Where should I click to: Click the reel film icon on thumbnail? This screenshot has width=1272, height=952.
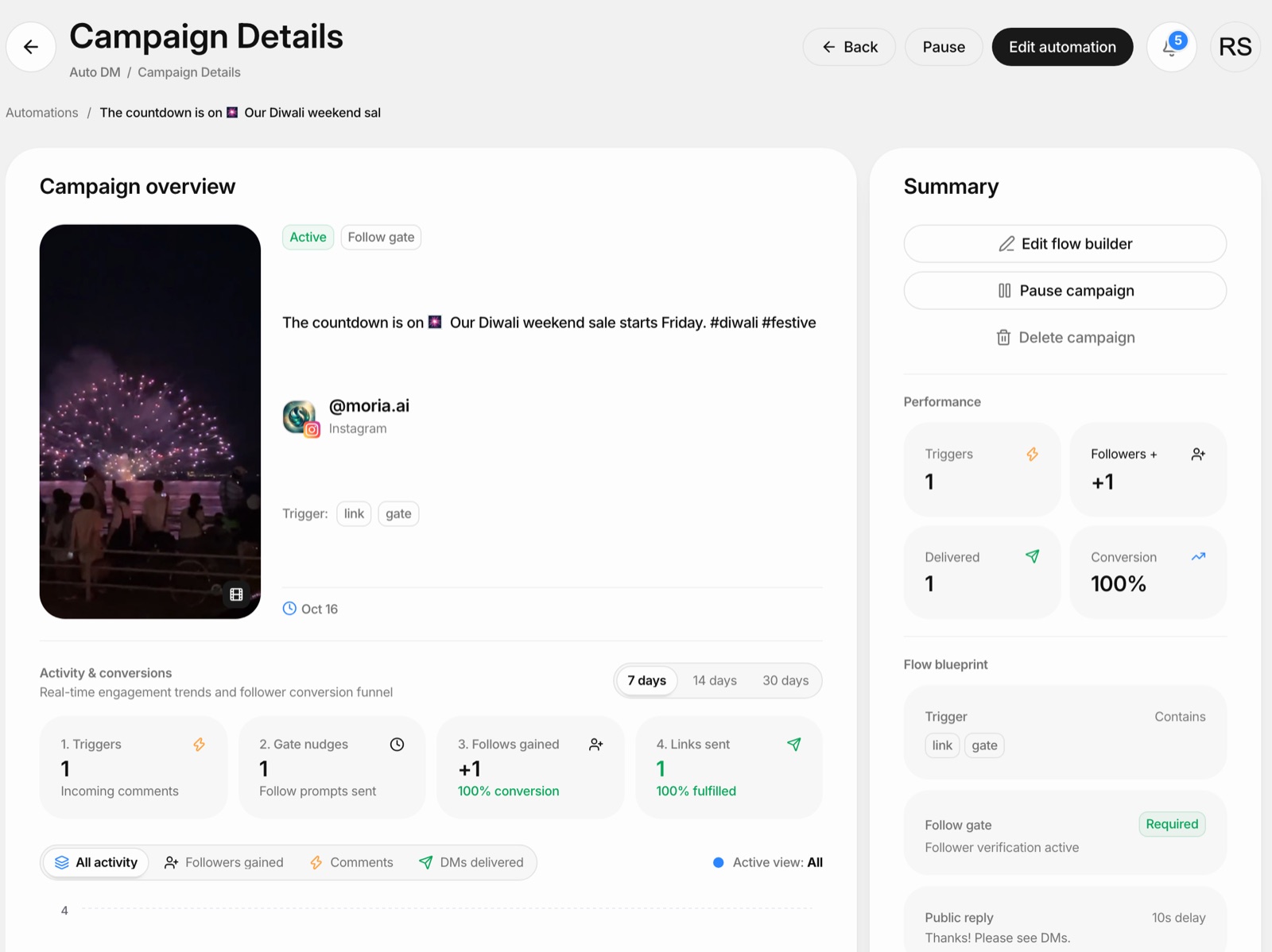[236, 594]
